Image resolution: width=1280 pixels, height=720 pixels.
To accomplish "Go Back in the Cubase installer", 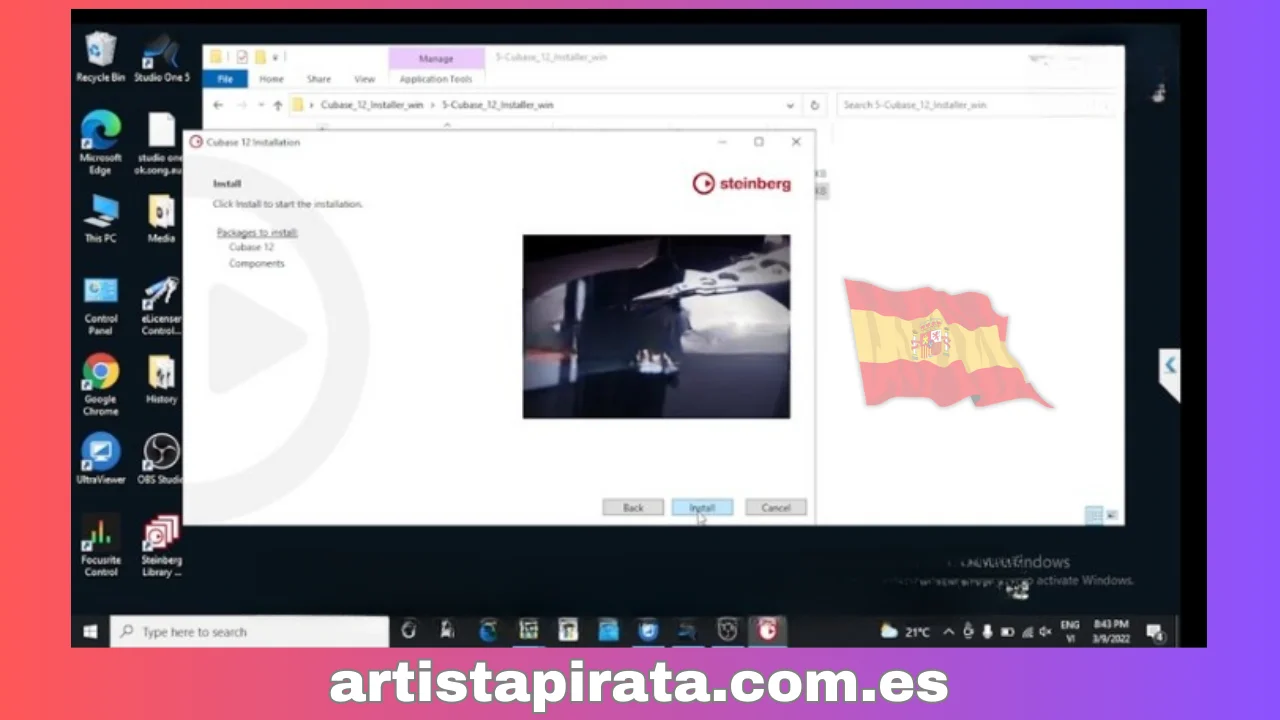I will point(633,508).
